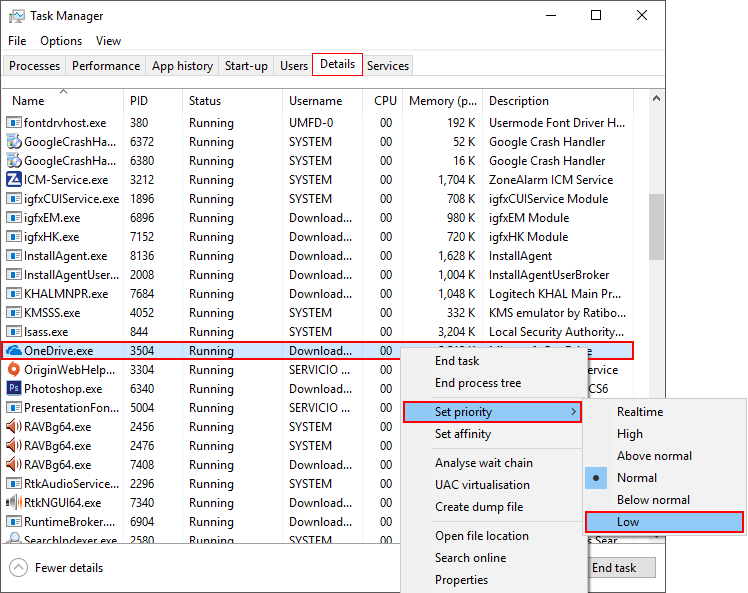748x593 pixels.
Task: Switch to the Users tab
Action: tap(294, 66)
